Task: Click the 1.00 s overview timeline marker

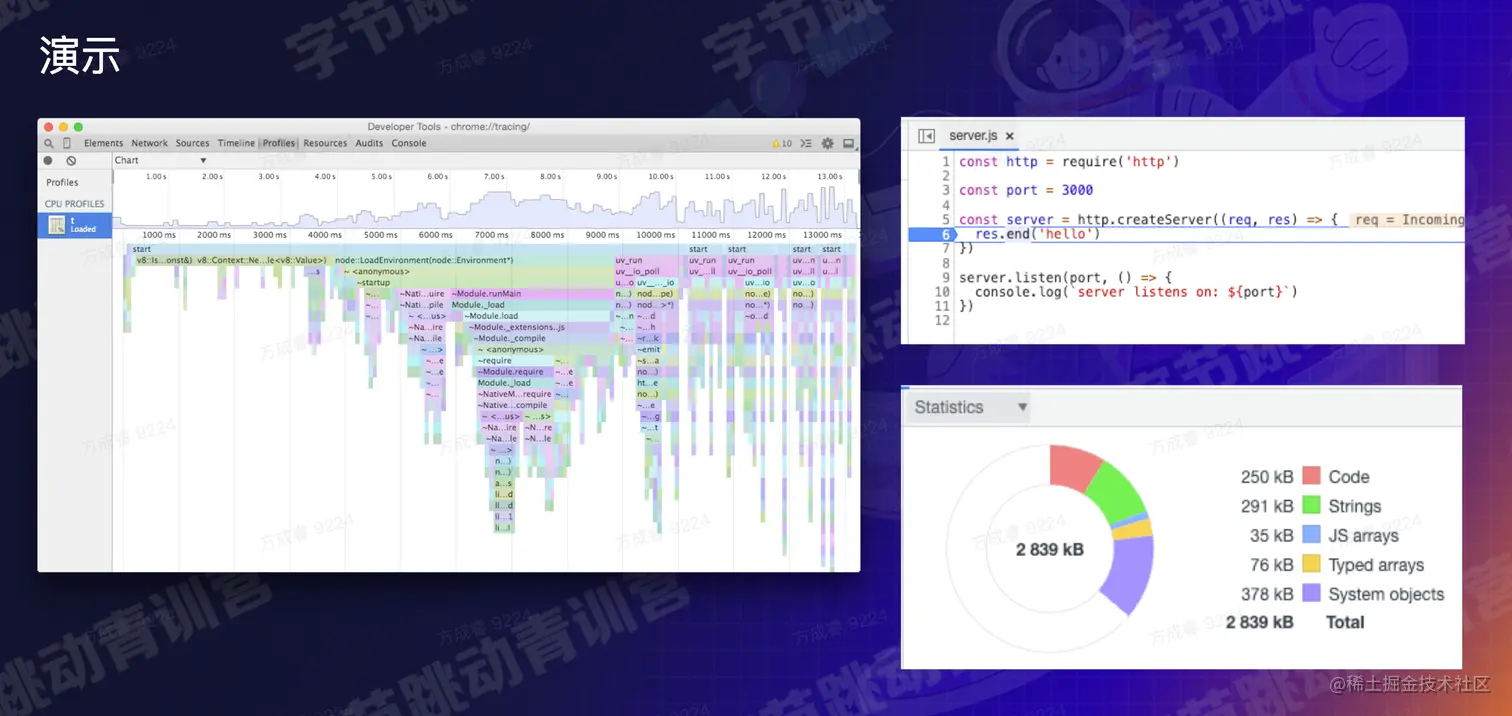Action: [x=156, y=177]
